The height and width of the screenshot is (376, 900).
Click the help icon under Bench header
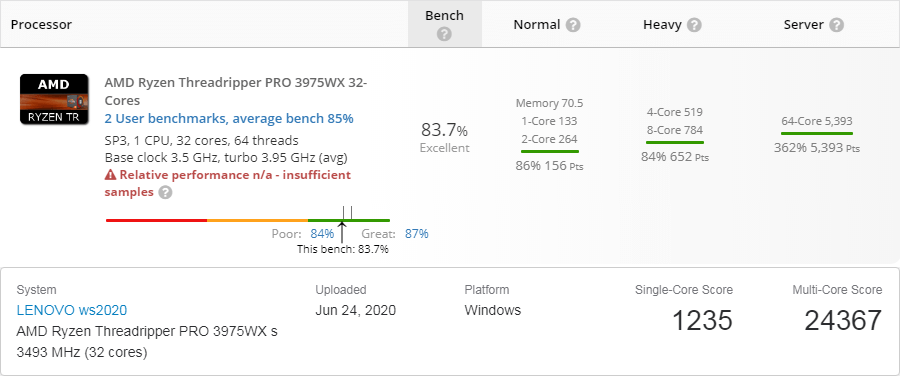tap(444, 34)
